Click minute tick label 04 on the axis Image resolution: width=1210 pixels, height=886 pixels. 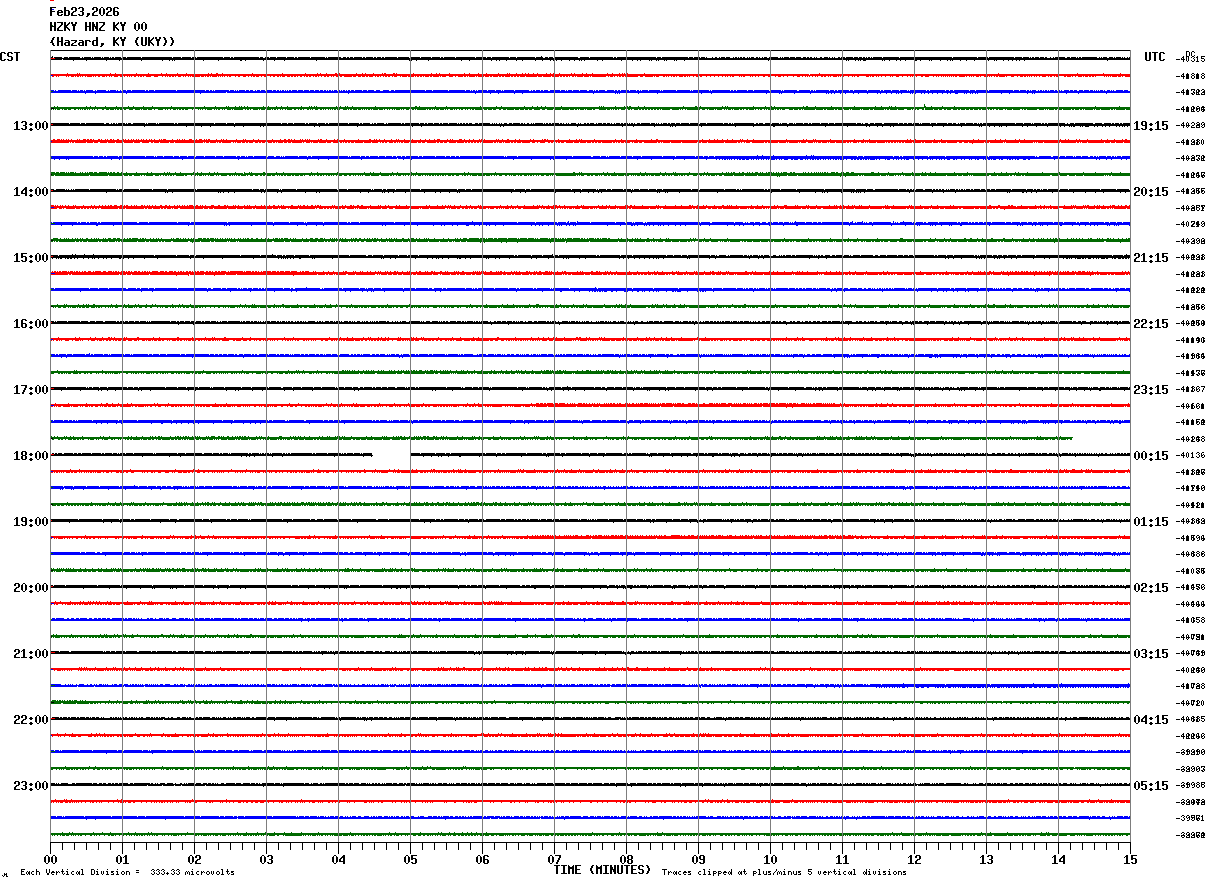point(338,859)
